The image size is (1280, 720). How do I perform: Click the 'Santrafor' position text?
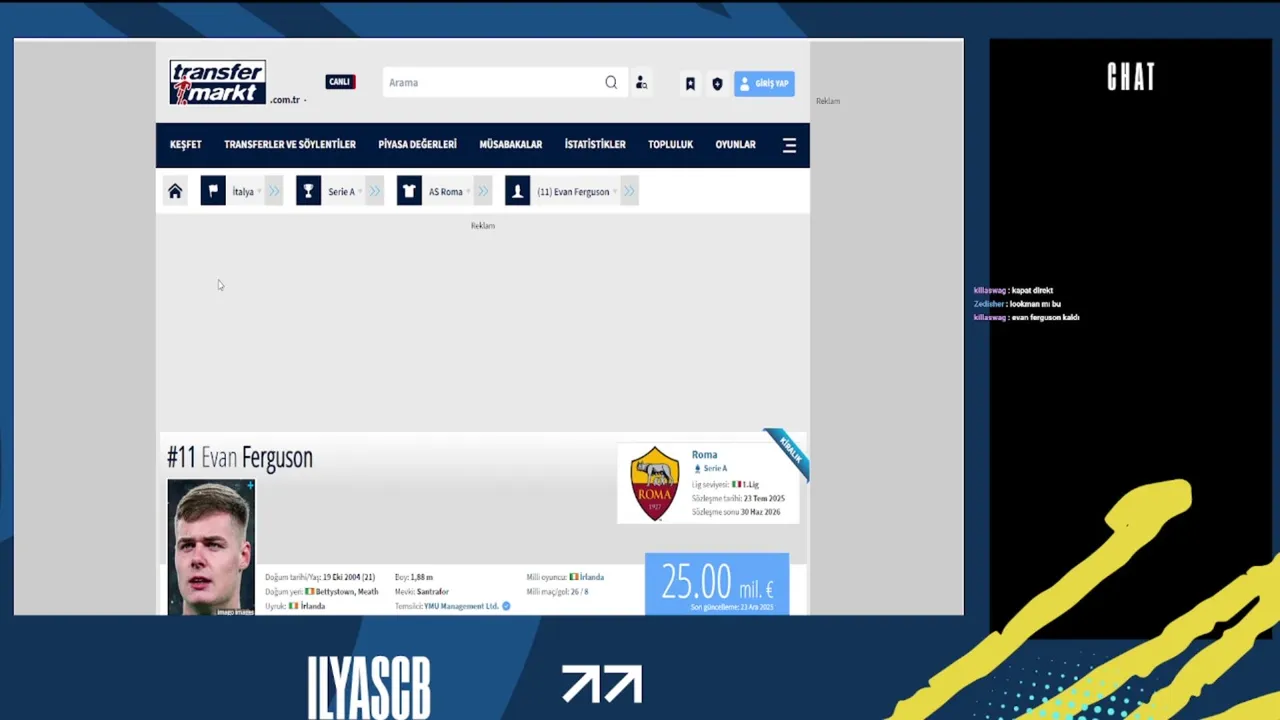(433, 592)
